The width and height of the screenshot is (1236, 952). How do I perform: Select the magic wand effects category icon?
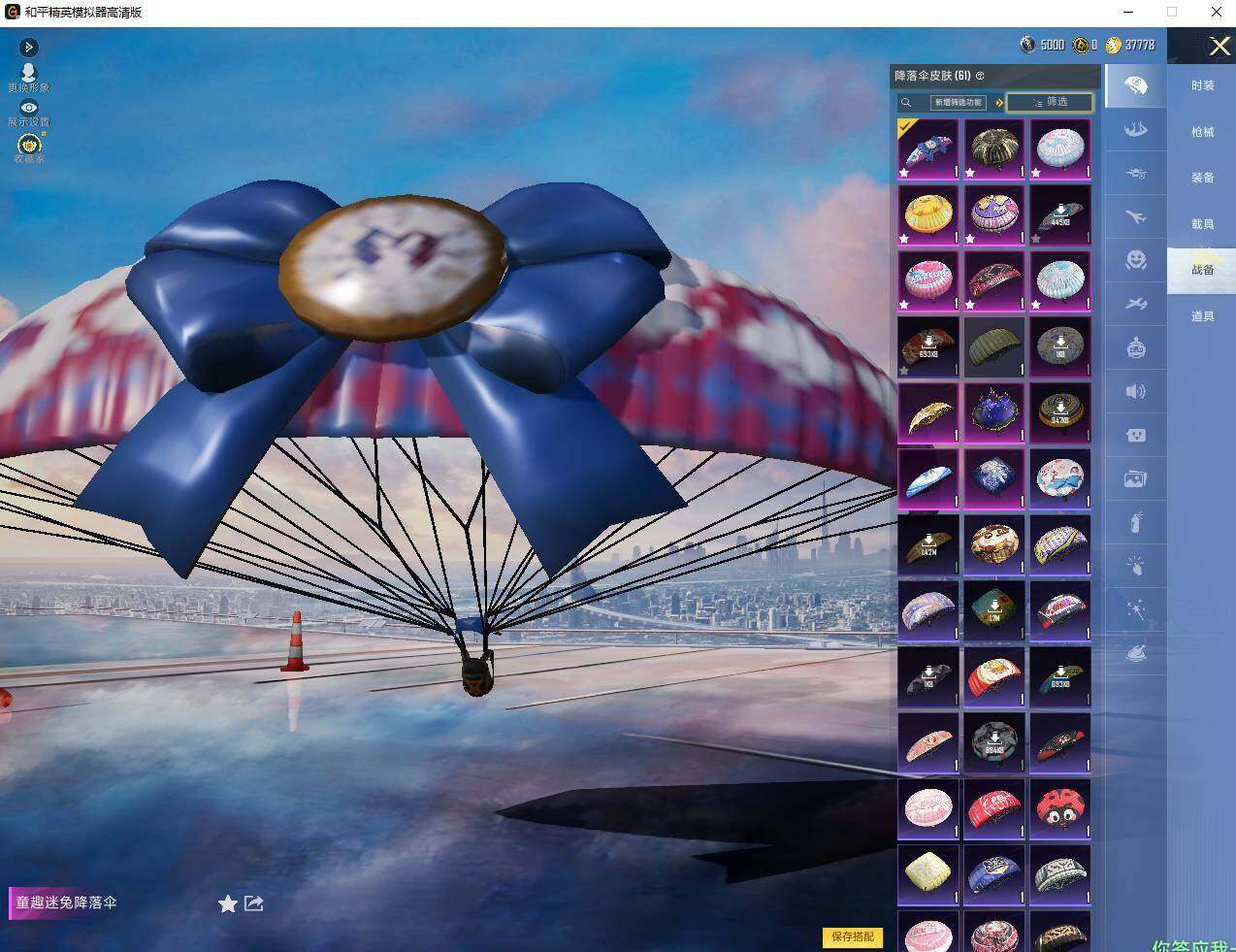coord(1135,609)
